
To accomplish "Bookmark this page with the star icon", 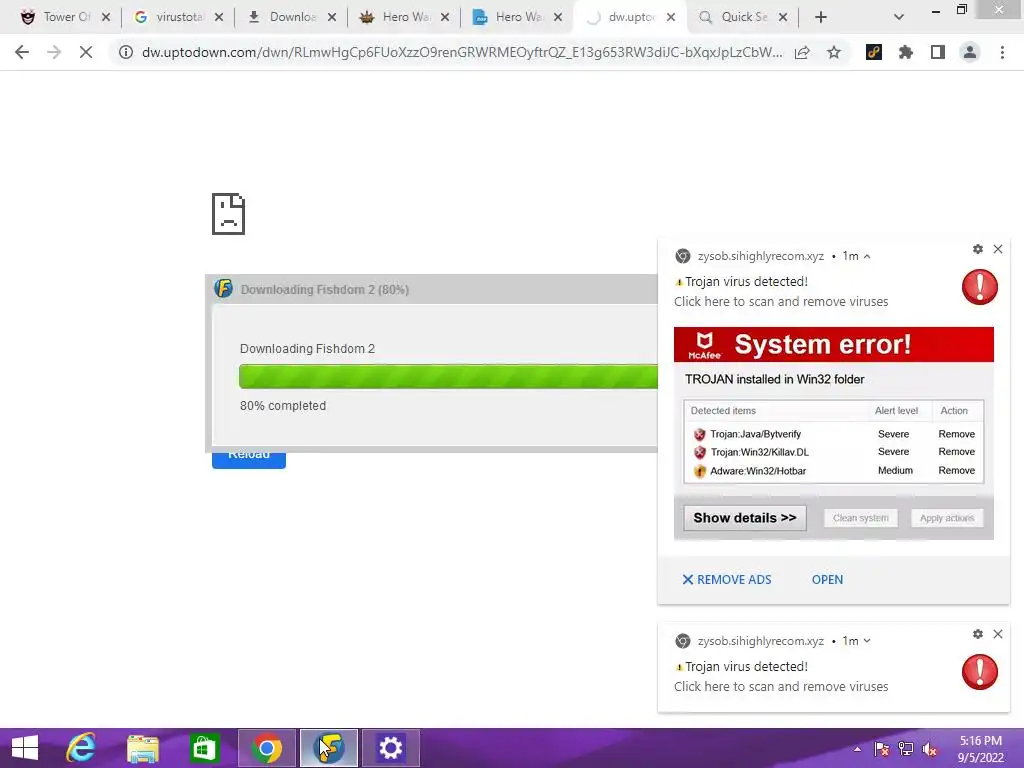I will pos(834,52).
